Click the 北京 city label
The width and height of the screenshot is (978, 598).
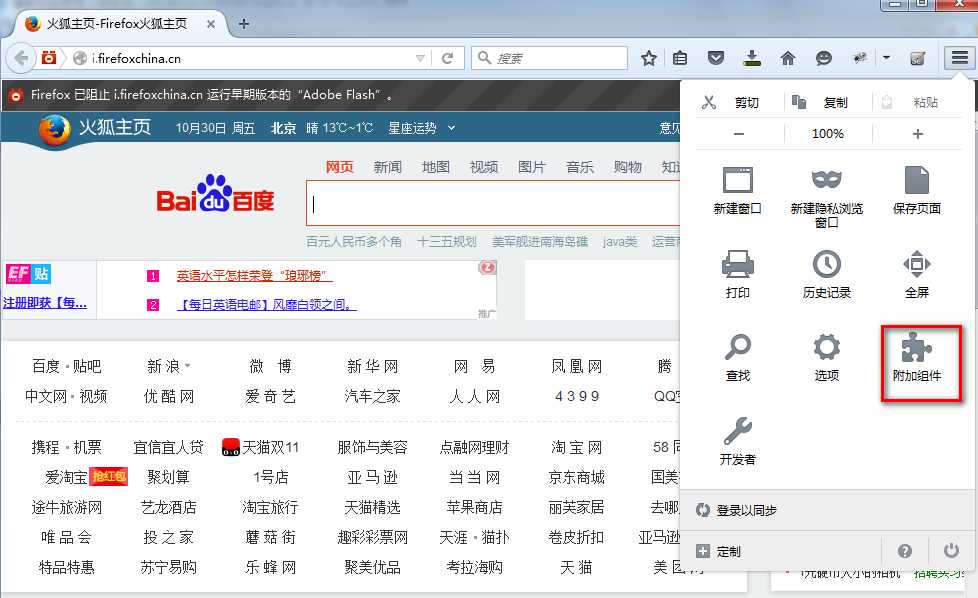pyautogui.click(x=283, y=128)
